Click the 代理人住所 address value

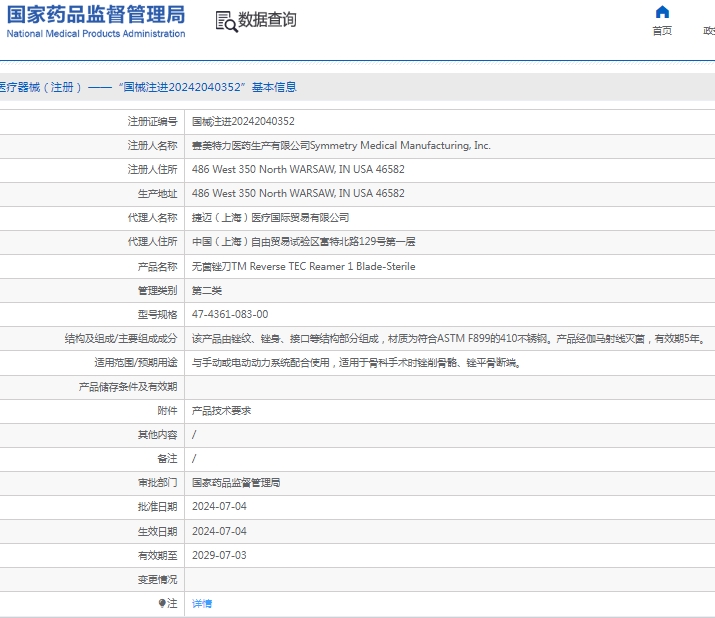pyautogui.click(x=304, y=242)
